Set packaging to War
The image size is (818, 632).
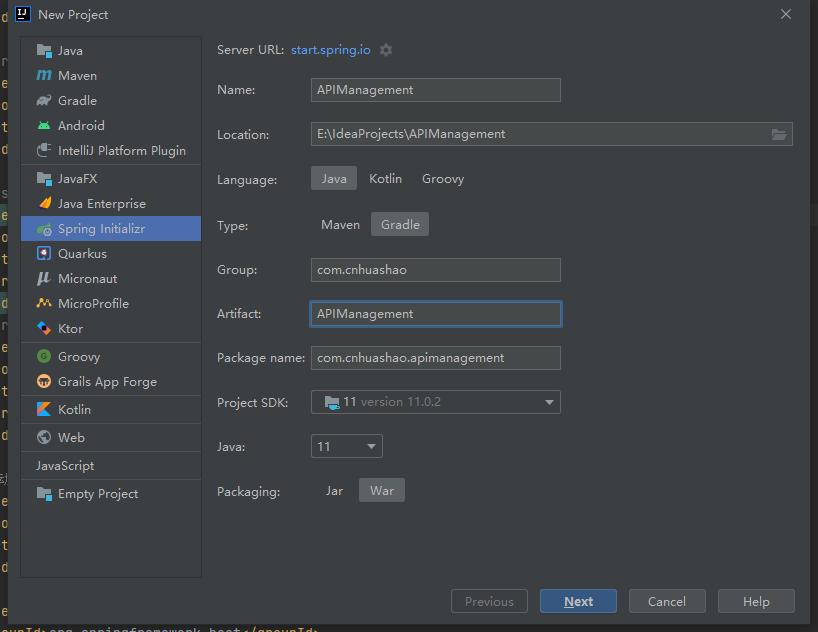(x=382, y=491)
